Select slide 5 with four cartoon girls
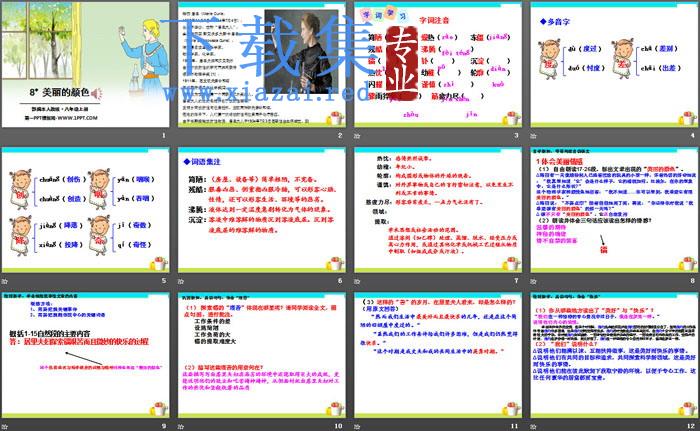The width and height of the screenshot is (700, 431). coord(86,210)
